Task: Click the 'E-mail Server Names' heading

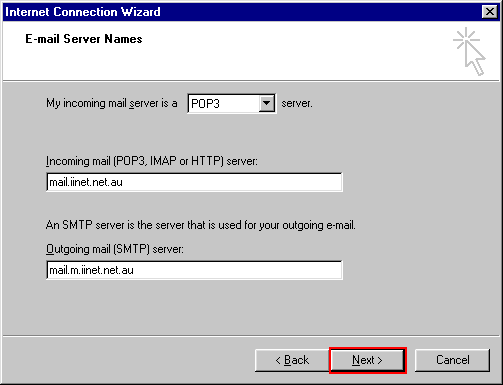Action: pyautogui.click(x=84, y=39)
